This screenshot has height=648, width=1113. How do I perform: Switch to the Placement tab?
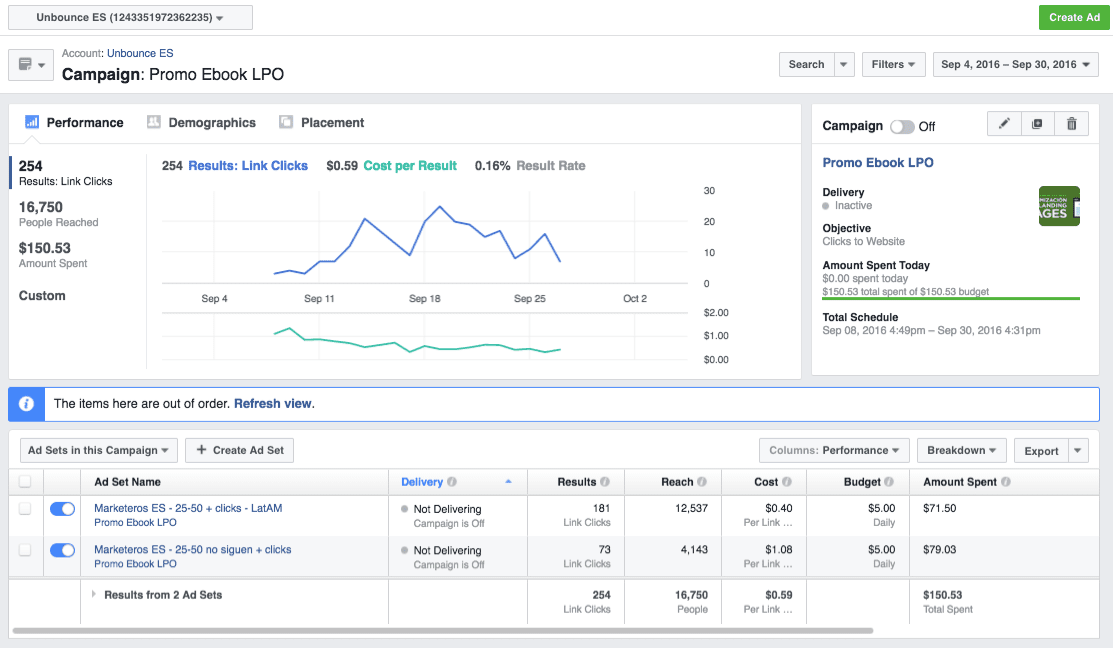pyautogui.click(x=322, y=123)
